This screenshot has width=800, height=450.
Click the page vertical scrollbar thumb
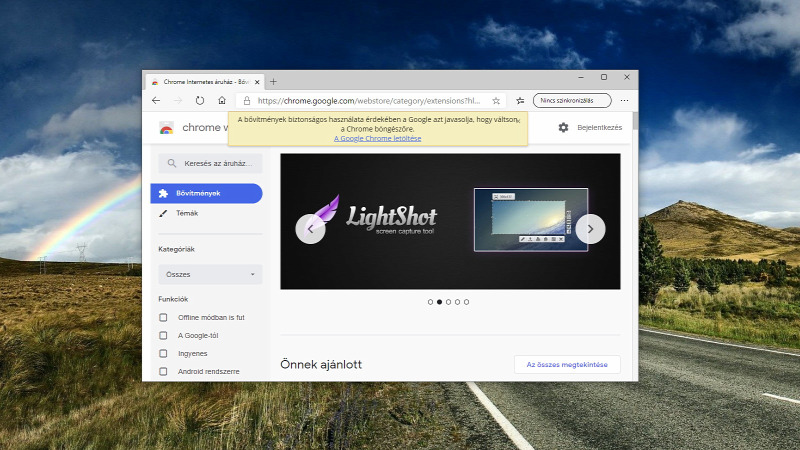[635, 121]
